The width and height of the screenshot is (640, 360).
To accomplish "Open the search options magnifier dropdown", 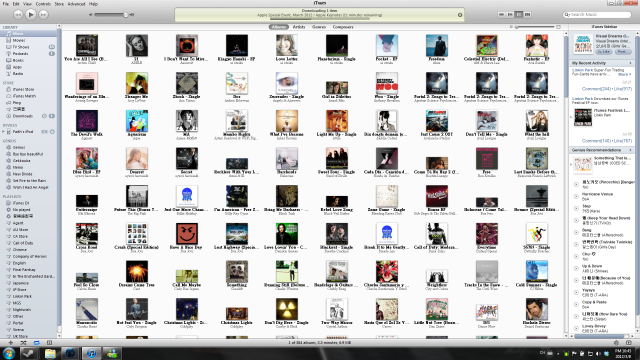I will click(567, 15).
